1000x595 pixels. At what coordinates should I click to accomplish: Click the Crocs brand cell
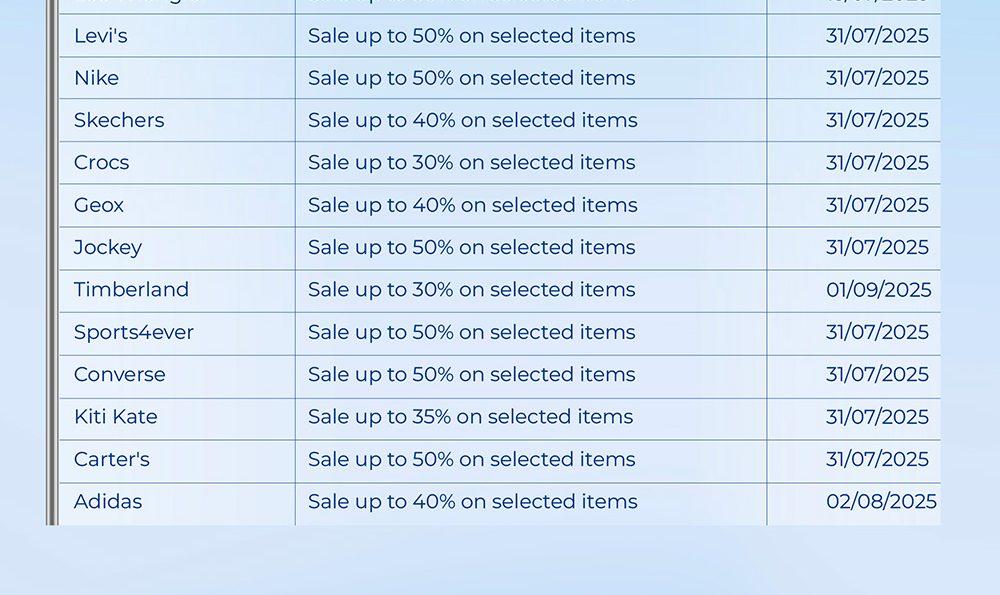[x=177, y=163]
